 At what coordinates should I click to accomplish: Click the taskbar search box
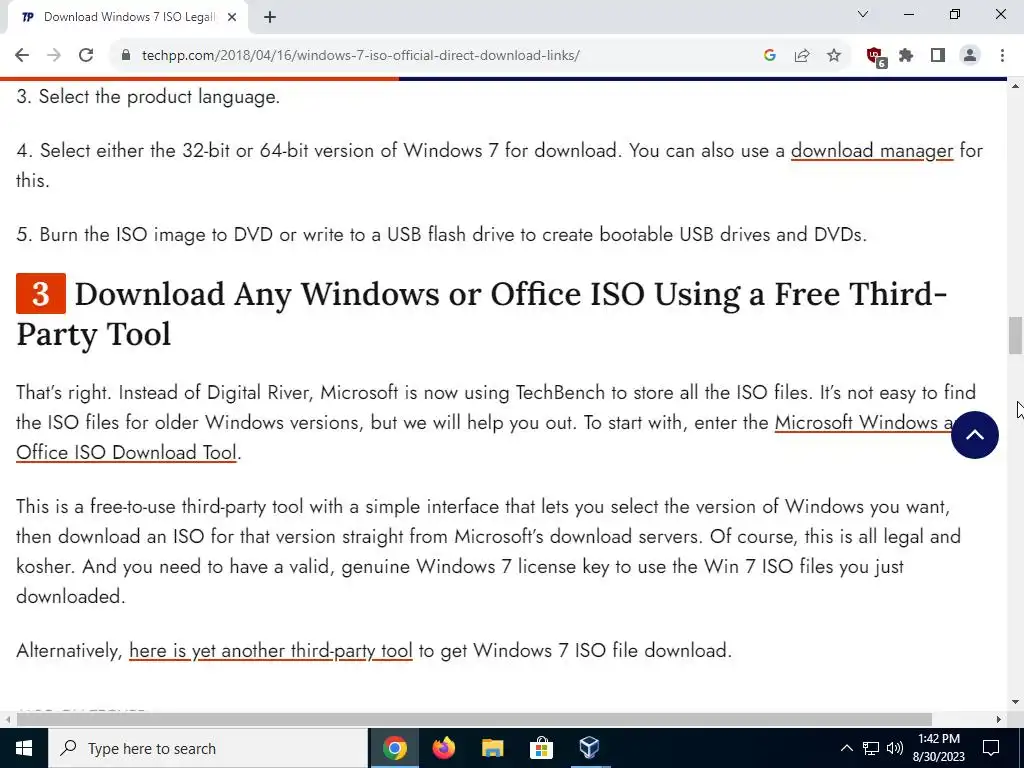tap(208, 748)
